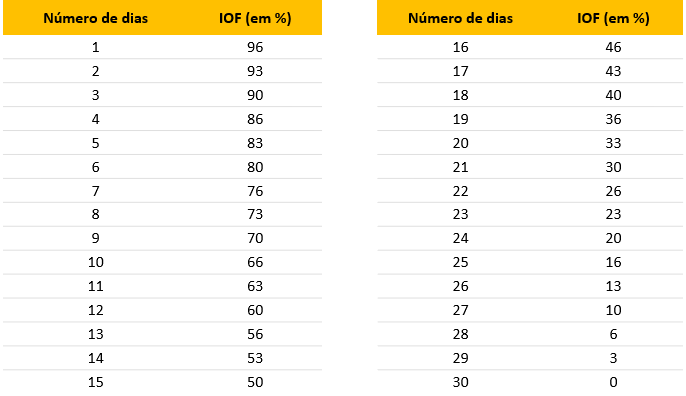Select the cell with IOF value 96

click(255, 47)
